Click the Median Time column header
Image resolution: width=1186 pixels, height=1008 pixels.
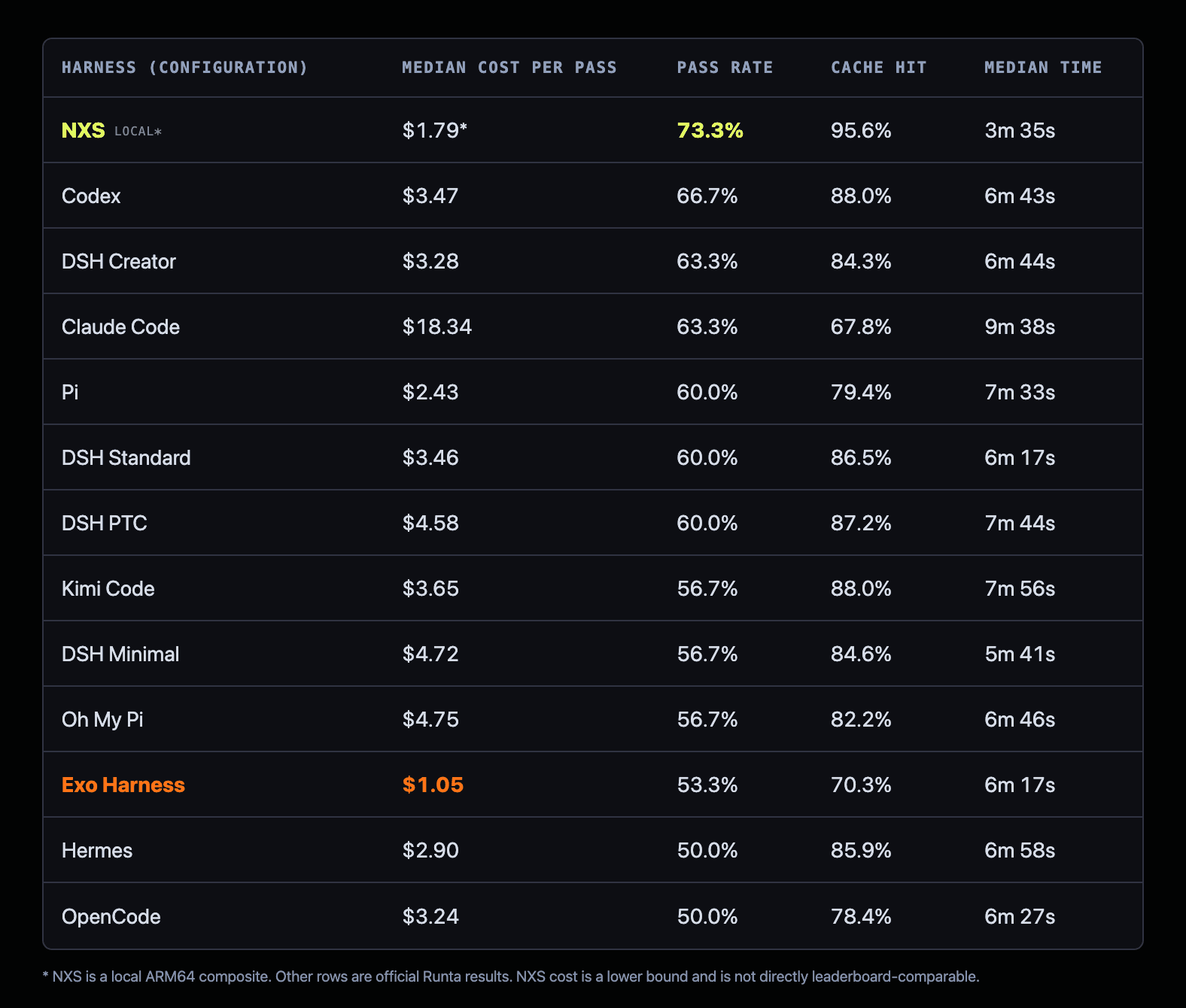pyautogui.click(x=1043, y=68)
